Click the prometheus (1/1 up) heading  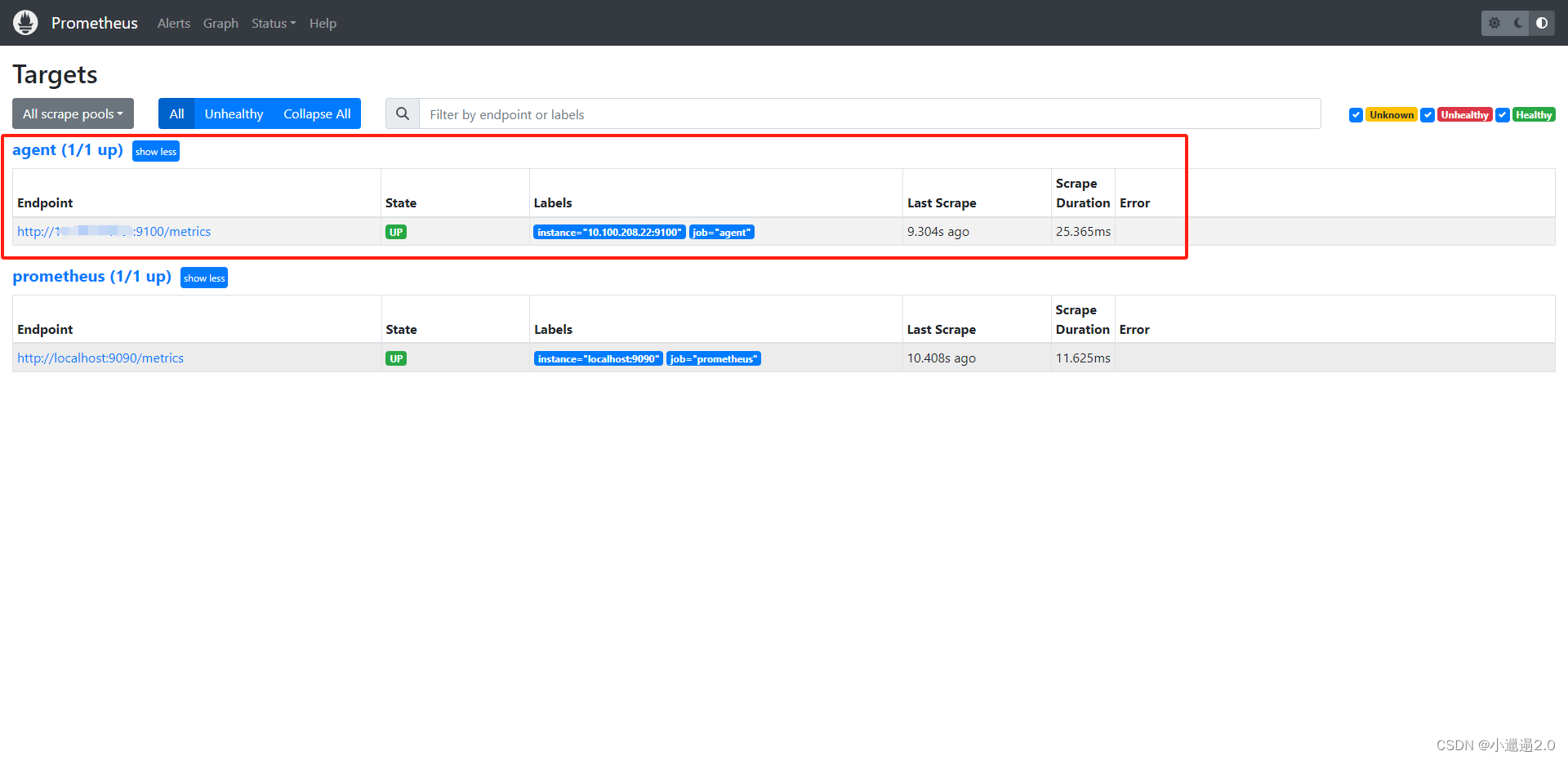[92, 277]
